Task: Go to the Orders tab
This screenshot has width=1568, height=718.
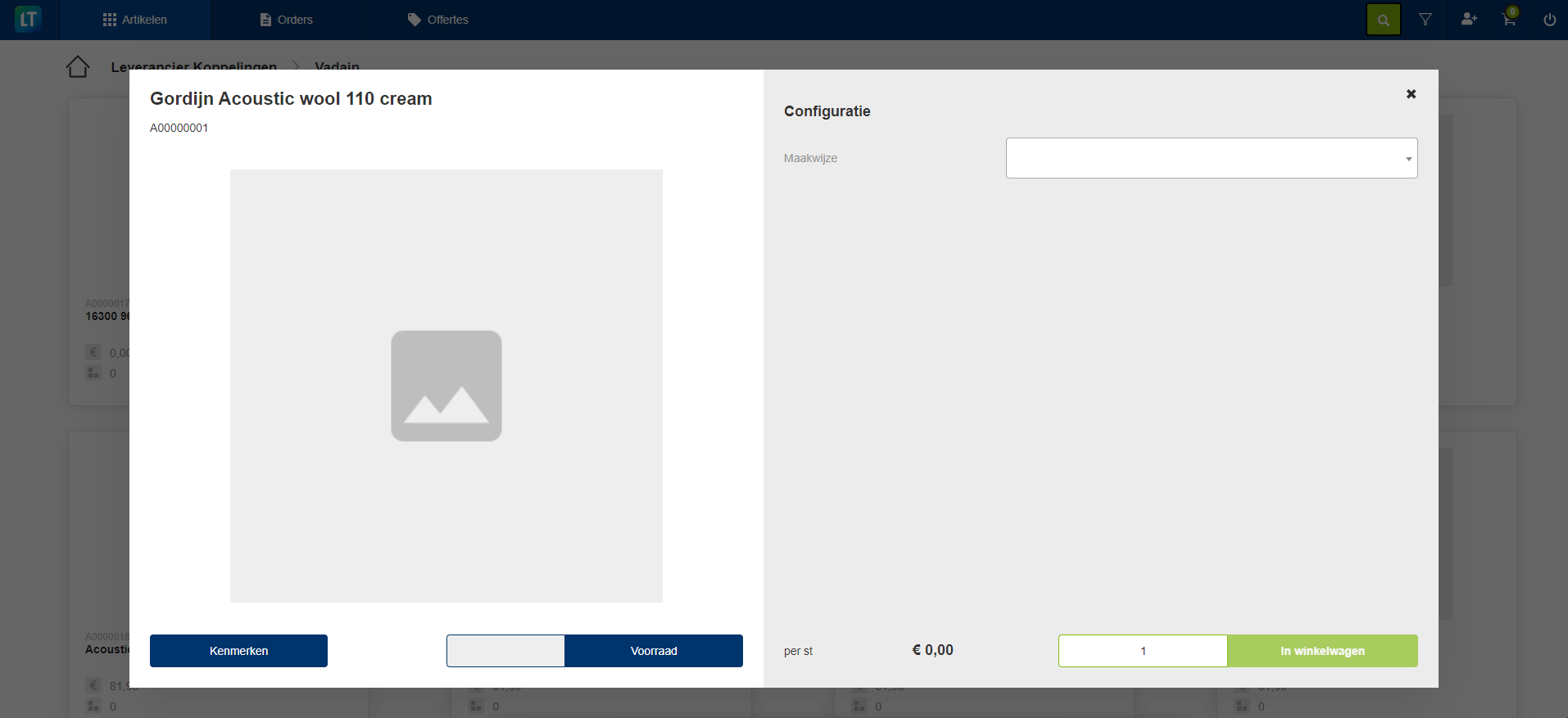Action: click(287, 20)
